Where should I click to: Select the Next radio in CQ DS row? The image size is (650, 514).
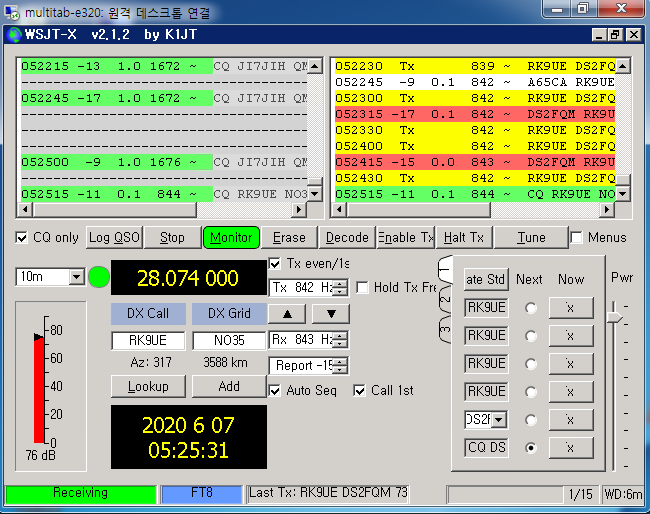531,448
